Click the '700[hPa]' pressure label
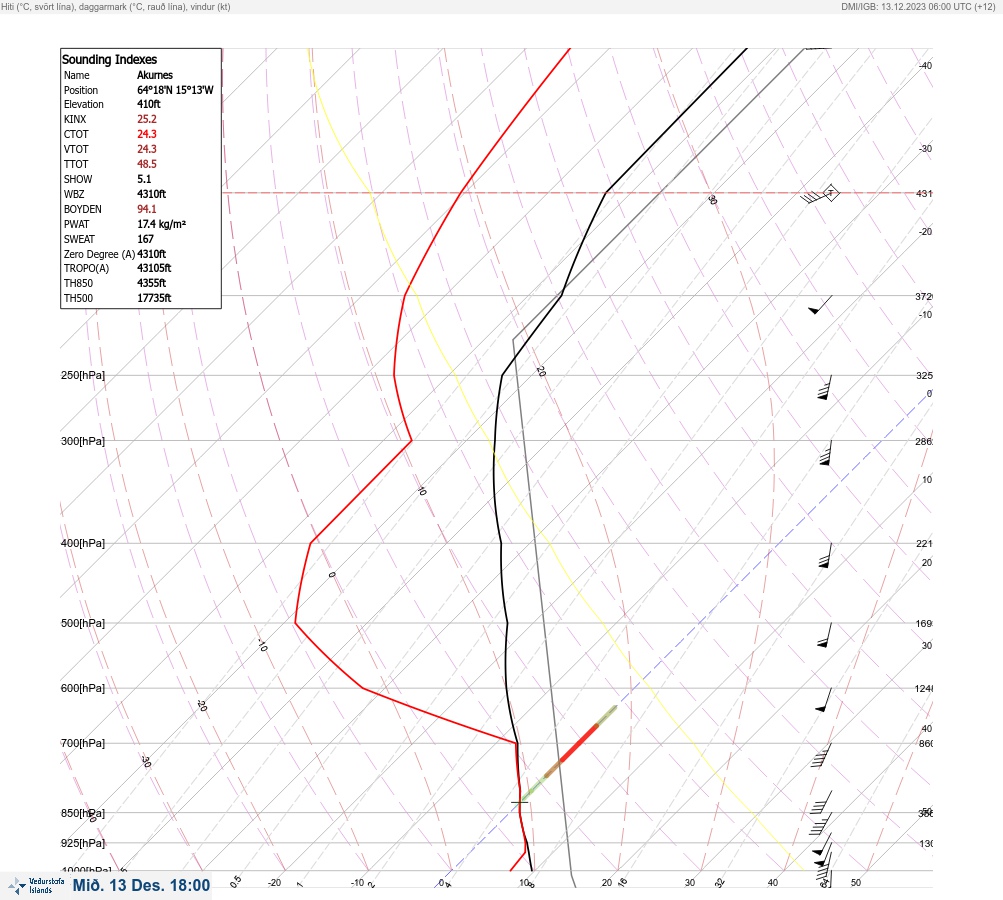This screenshot has width=1003, height=900. tap(83, 743)
